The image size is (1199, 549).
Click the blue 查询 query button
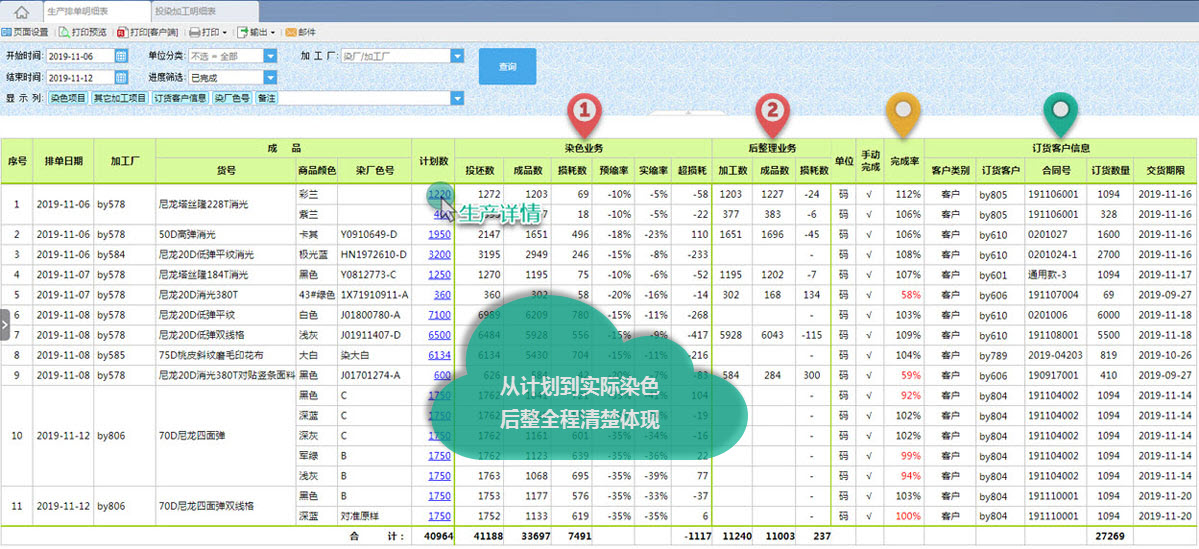pos(507,67)
